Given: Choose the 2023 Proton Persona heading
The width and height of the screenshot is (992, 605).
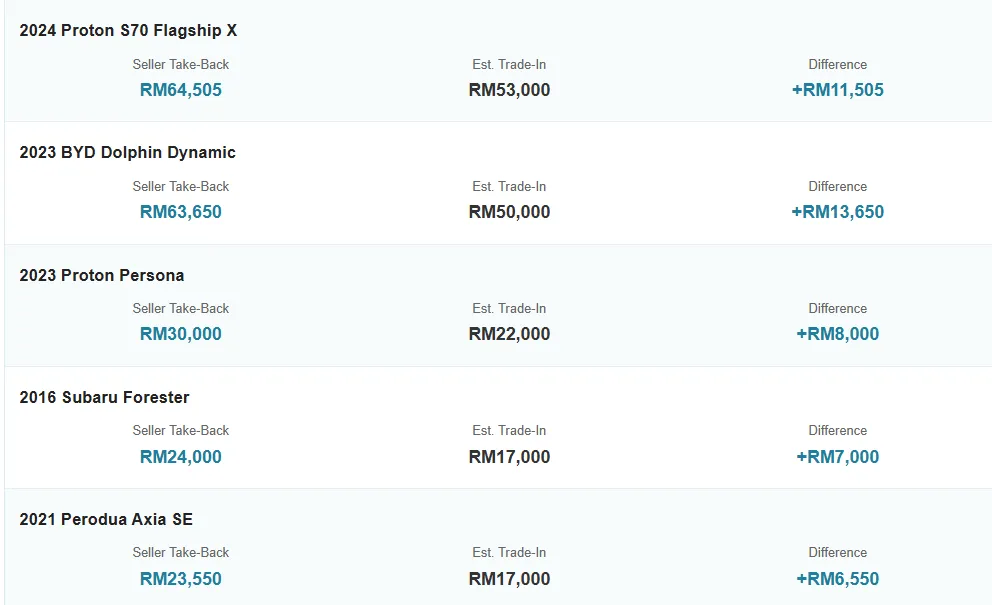Looking at the screenshot, I should coord(102,275).
